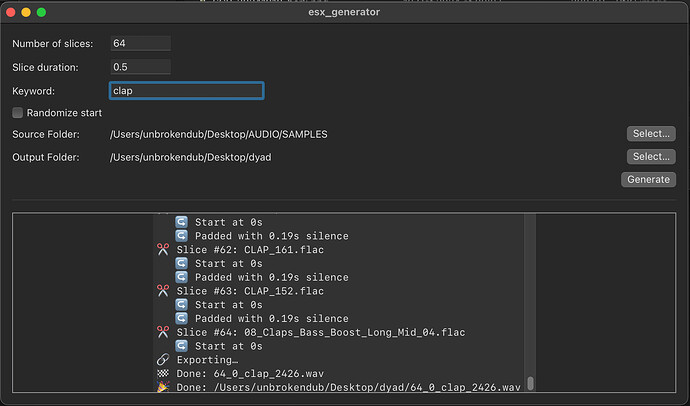Choose Select… for Output Folder

[x=650, y=157]
